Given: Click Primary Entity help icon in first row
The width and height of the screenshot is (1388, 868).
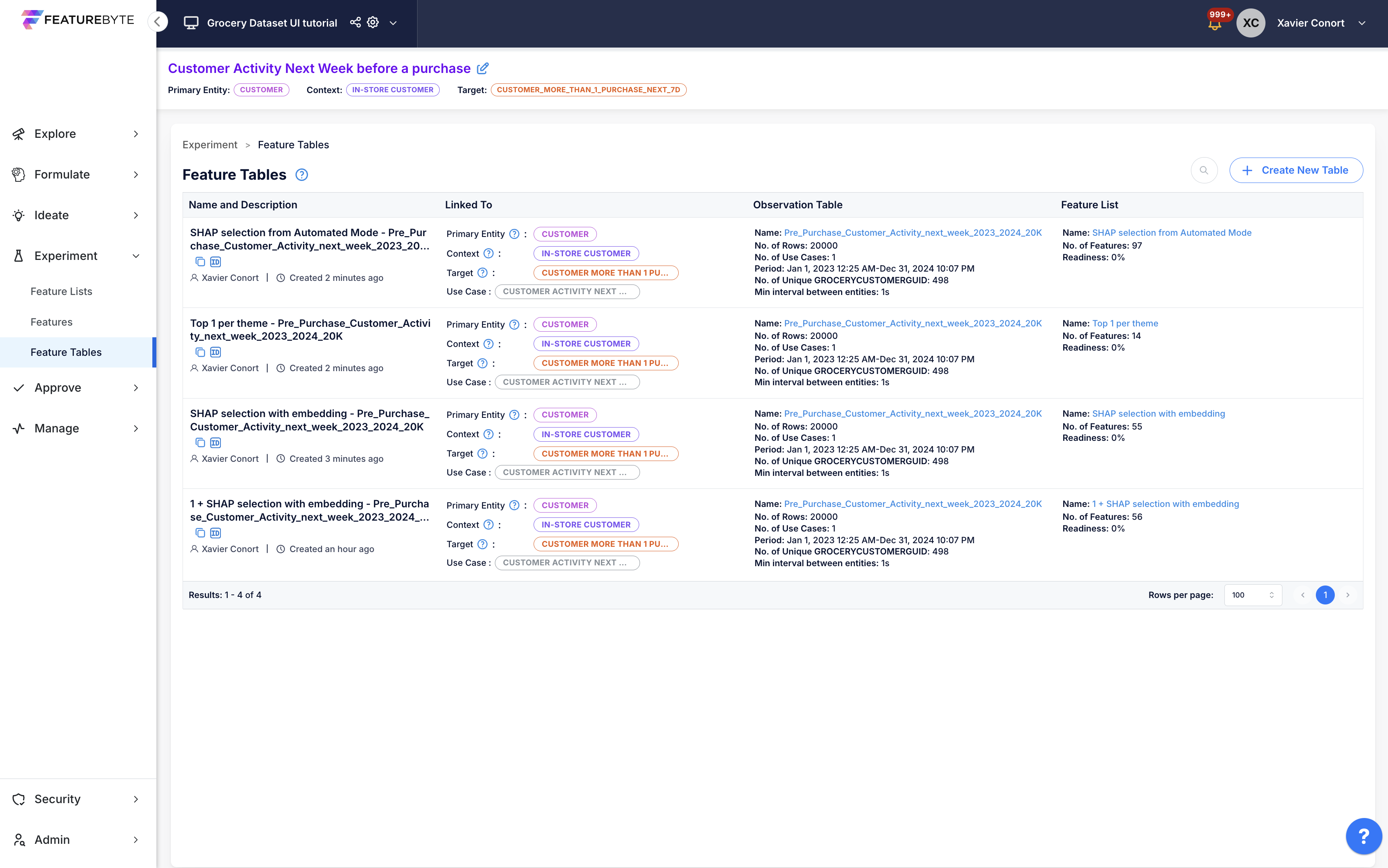Looking at the screenshot, I should pos(514,234).
